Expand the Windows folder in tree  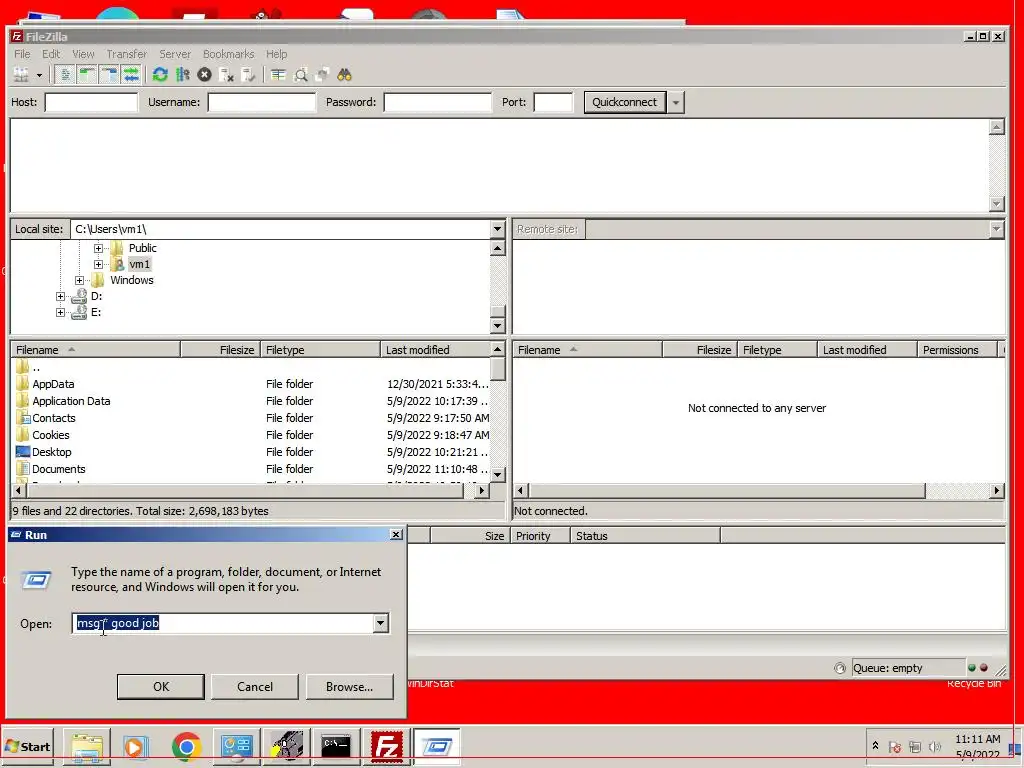click(79, 280)
